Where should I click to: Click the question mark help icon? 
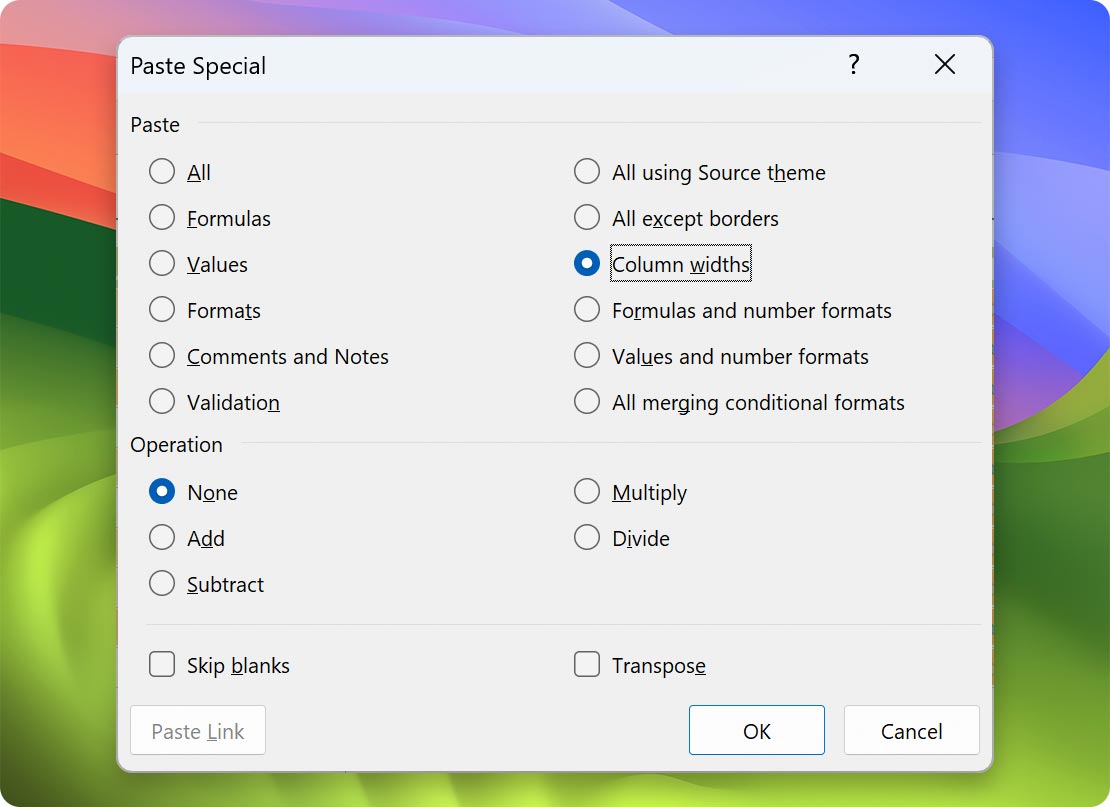(853, 65)
